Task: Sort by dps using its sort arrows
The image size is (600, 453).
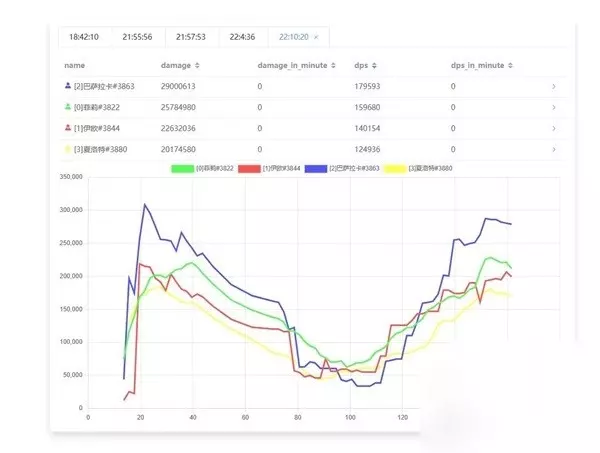Action: [x=374, y=65]
